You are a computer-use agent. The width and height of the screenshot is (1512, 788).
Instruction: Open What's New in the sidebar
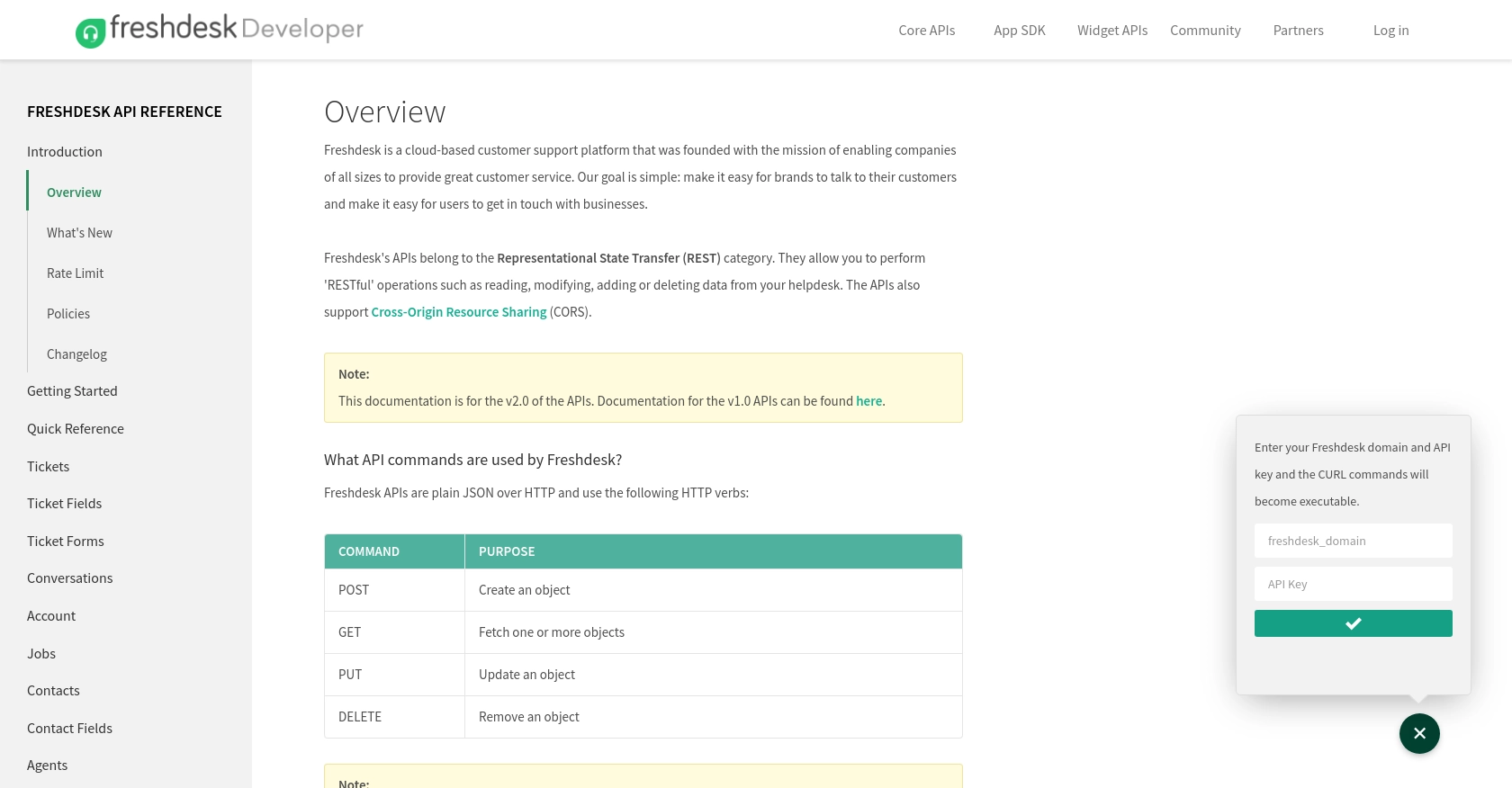coord(79,233)
